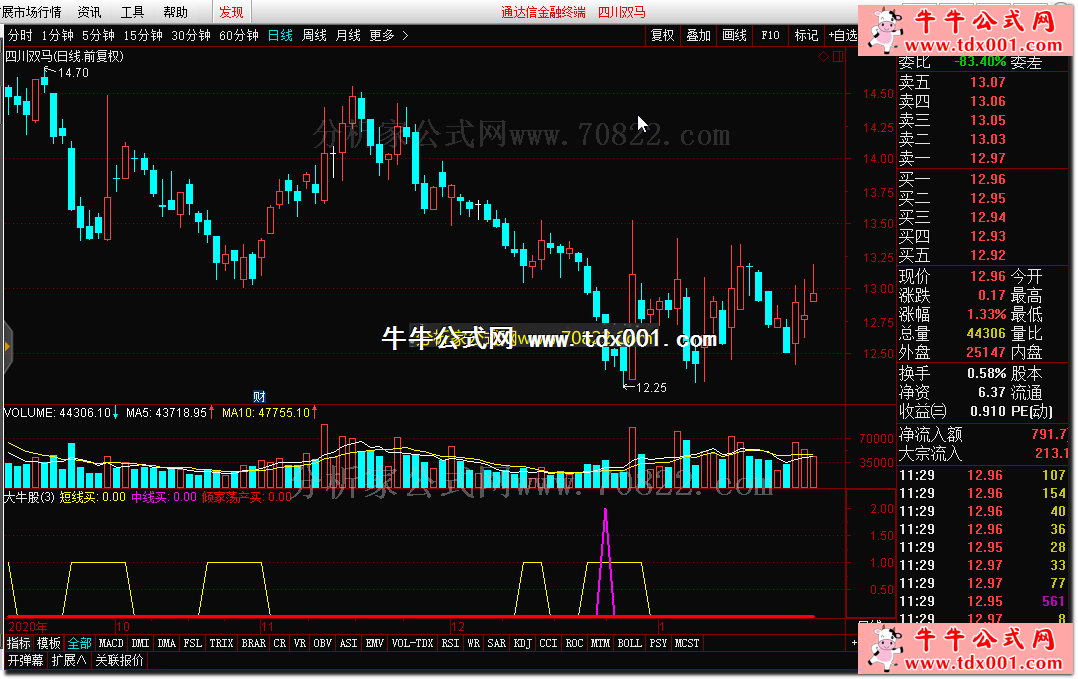
Task: Select the SAR indicator
Action: 496,643
